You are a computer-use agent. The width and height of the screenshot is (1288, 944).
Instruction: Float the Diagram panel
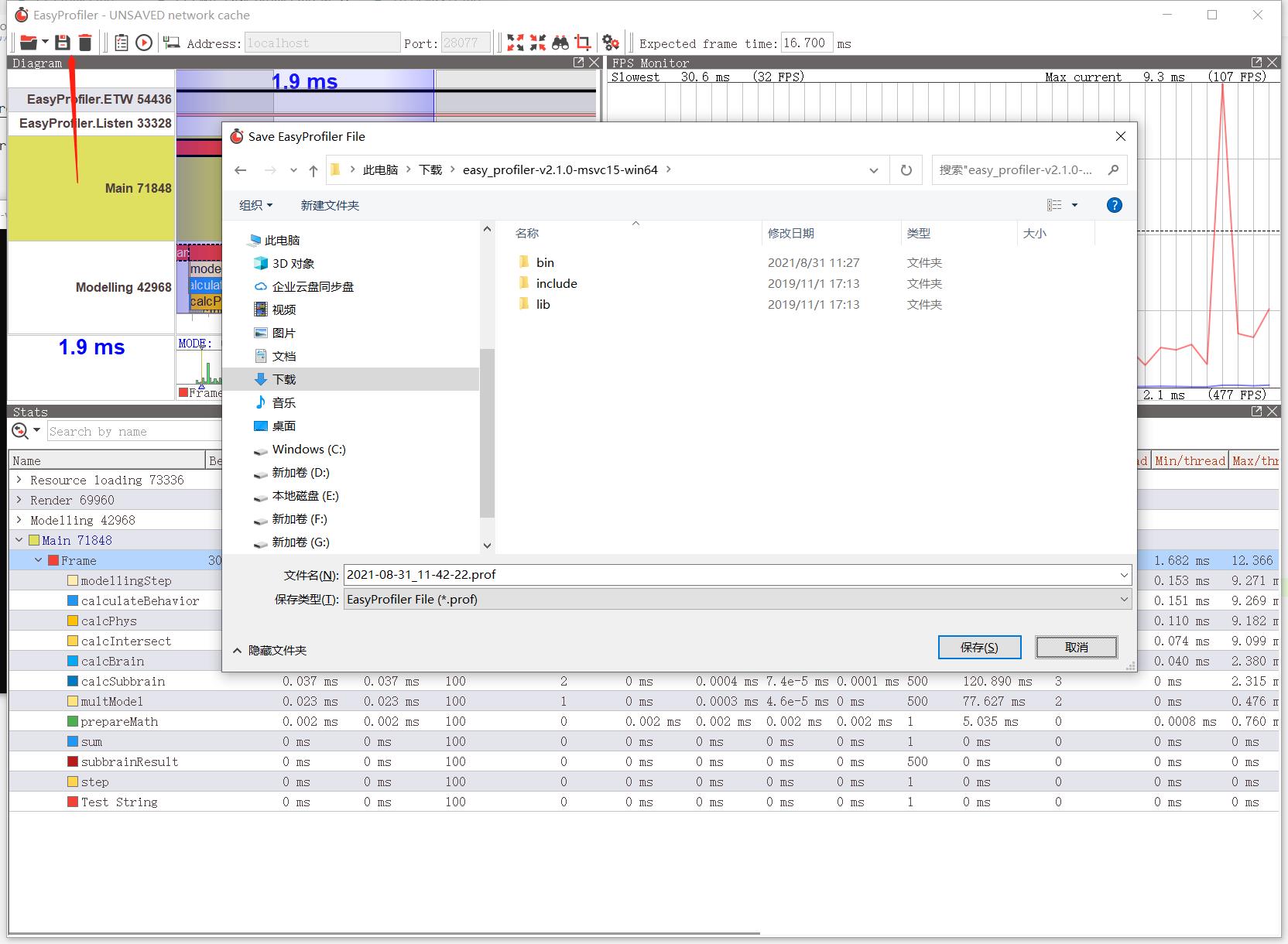(x=578, y=63)
